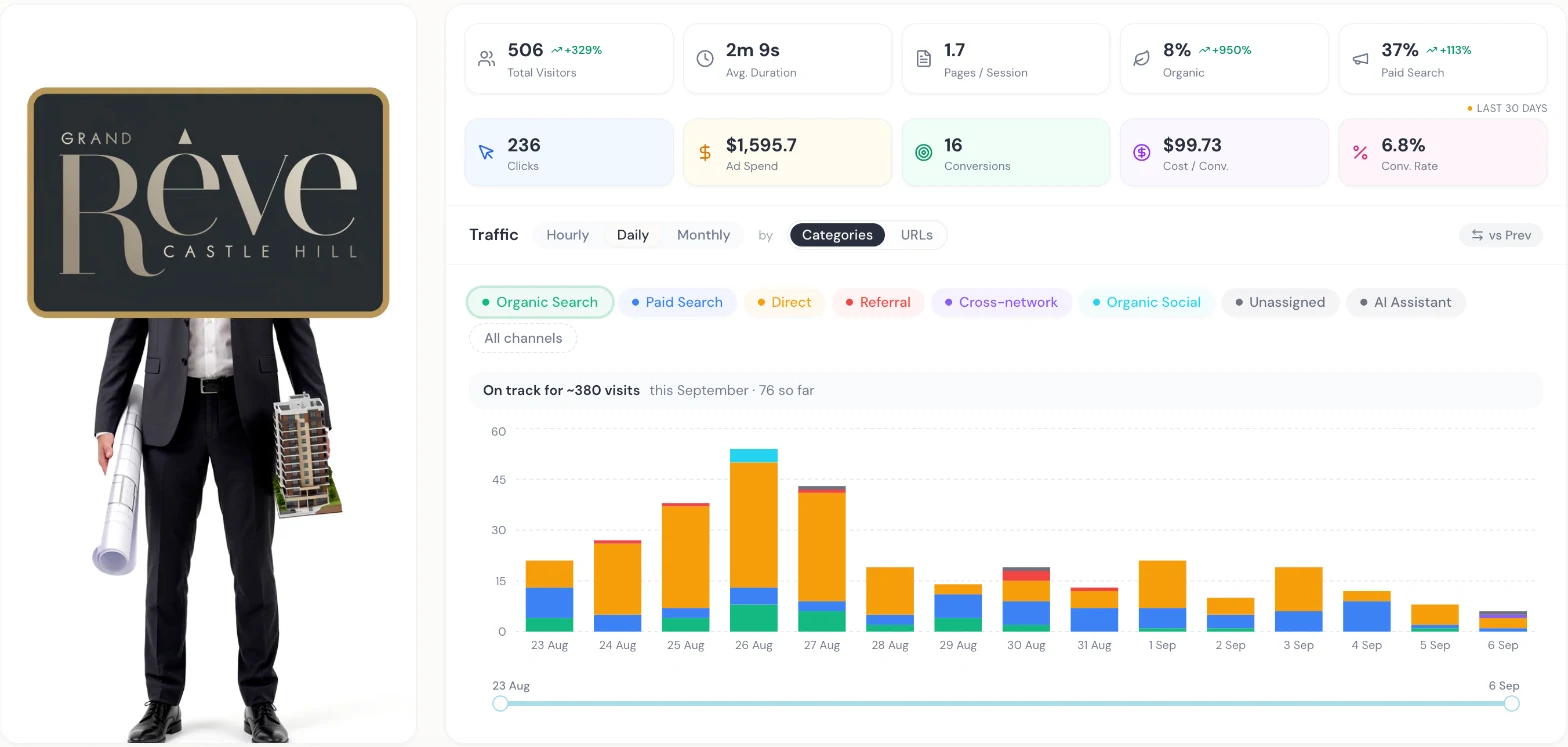Screen dimensions: 1568x747
Task: Click the Grand Rêve Castle Hill logo
Action: (x=208, y=202)
